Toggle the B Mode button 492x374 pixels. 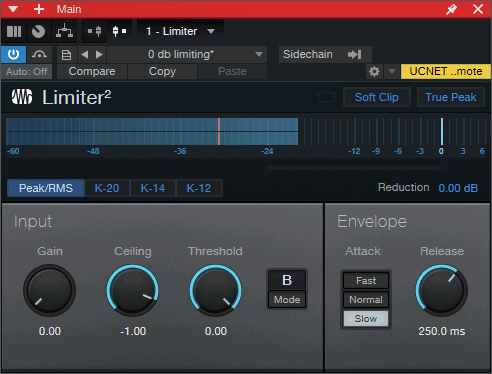click(x=287, y=289)
